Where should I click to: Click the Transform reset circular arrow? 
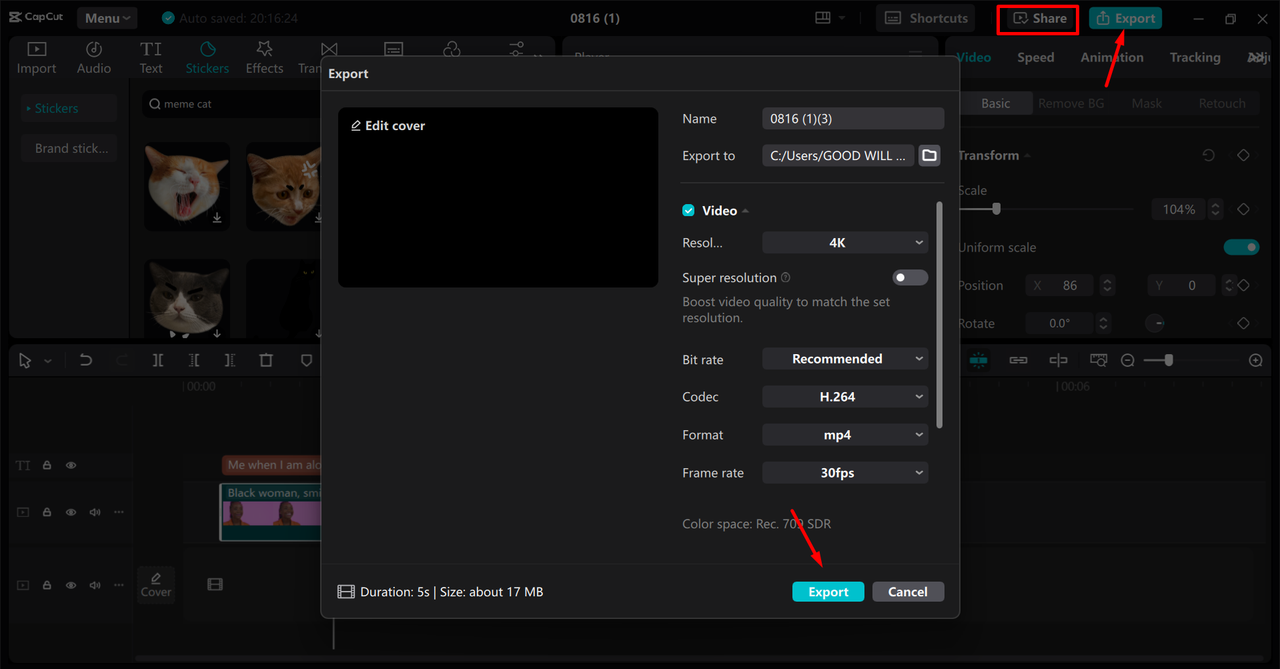tap(1209, 155)
